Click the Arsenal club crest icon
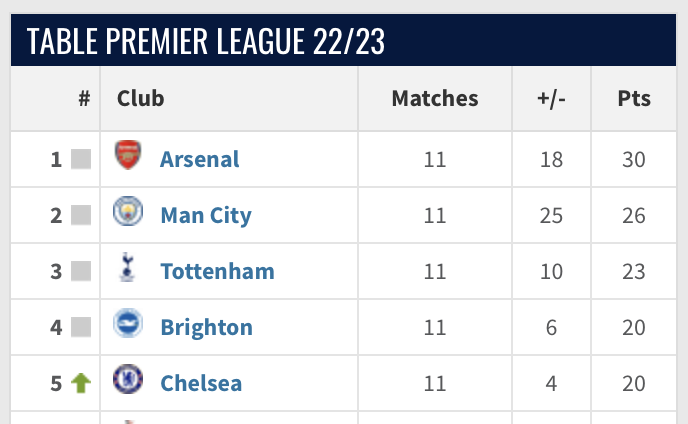The height and width of the screenshot is (424, 688). pyautogui.click(x=127, y=157)
